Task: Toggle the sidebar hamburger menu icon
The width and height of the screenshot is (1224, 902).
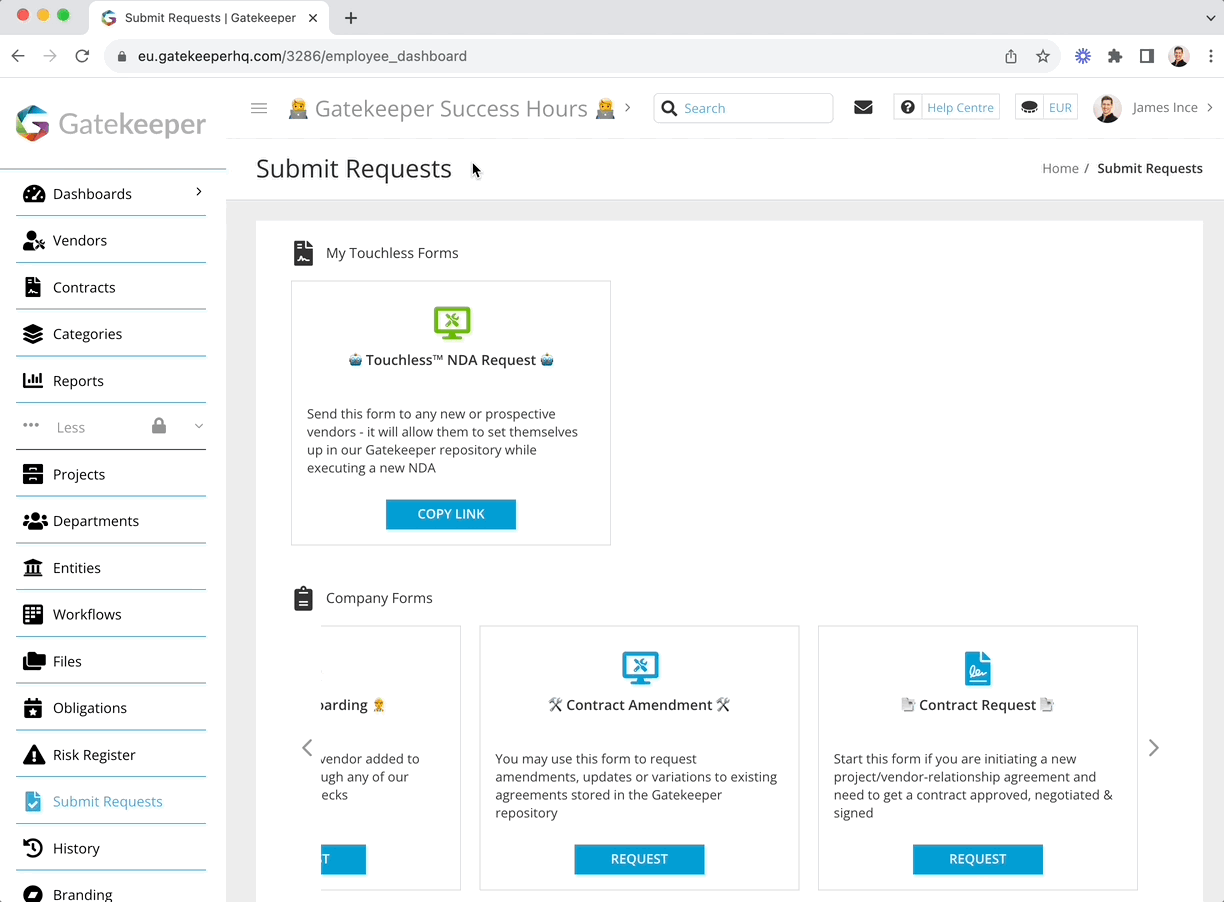Action: [259, 108]
